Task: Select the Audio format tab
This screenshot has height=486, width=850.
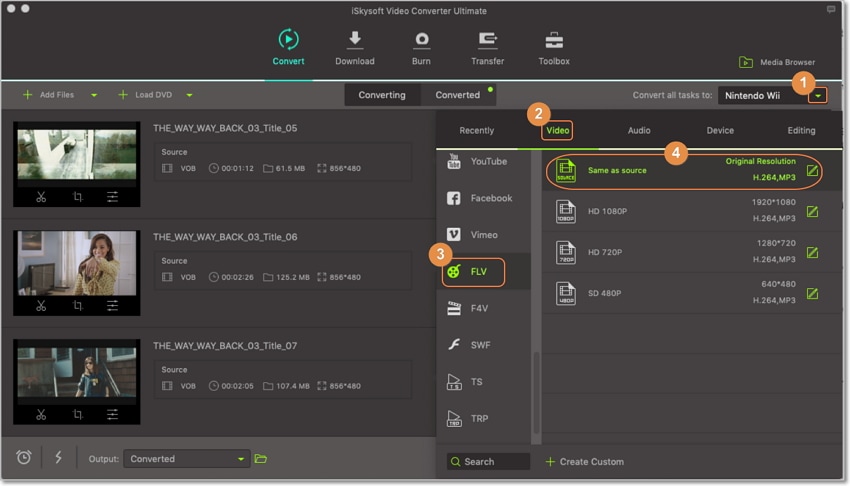Action: pos(639,131)
